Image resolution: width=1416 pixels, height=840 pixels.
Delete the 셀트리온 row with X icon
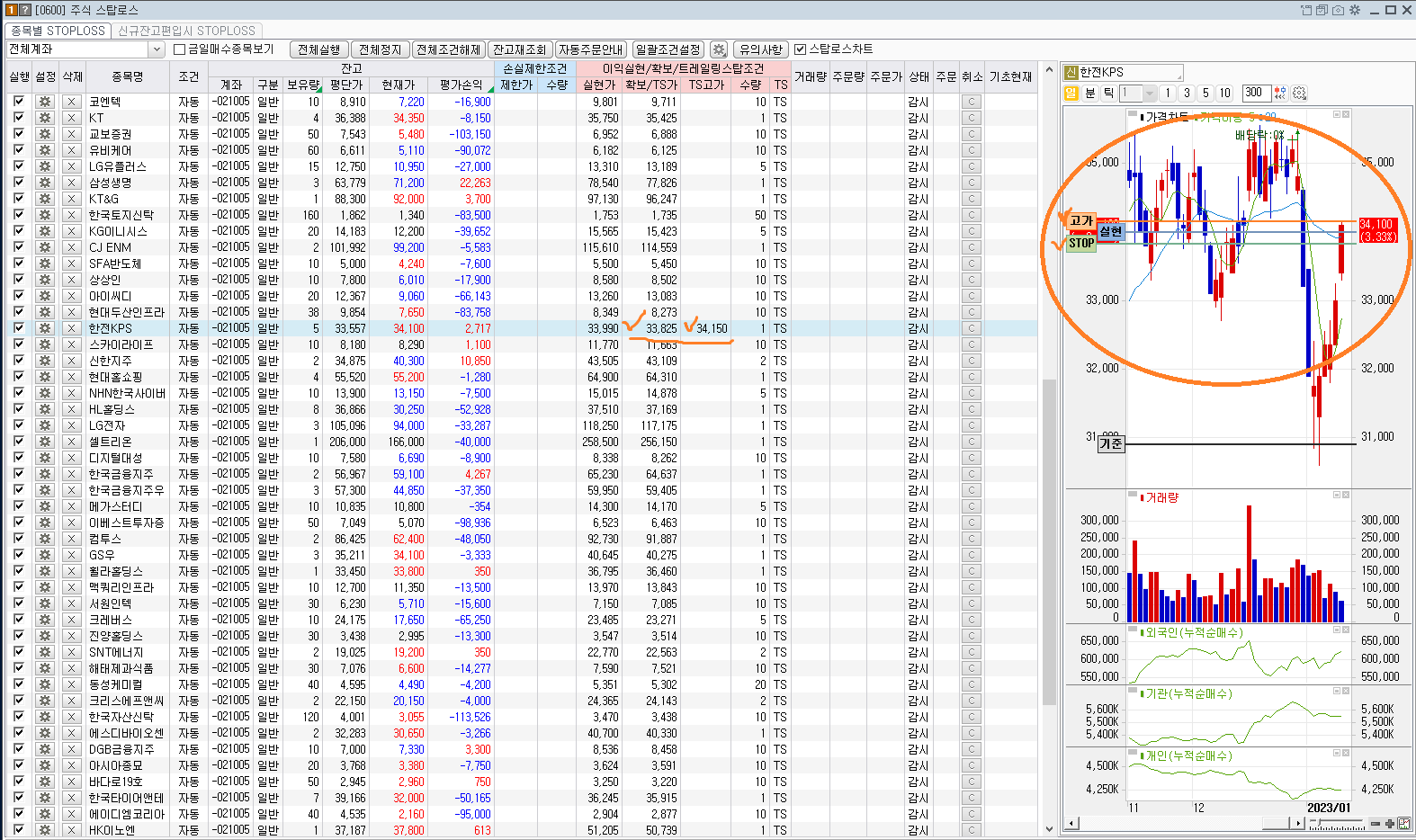72,442
